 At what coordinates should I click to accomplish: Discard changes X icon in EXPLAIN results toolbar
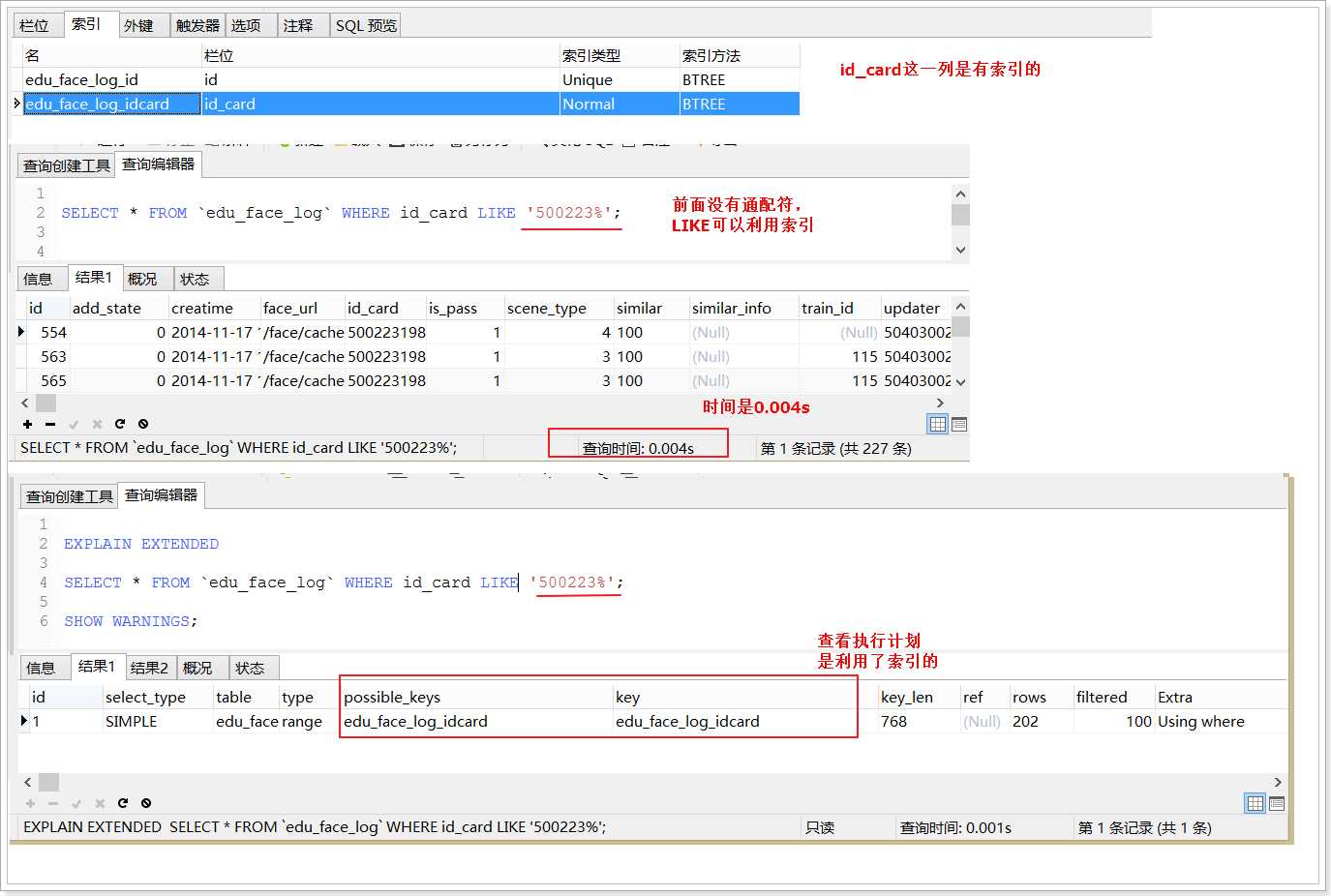pyautogui.click(x=100, y=803)
